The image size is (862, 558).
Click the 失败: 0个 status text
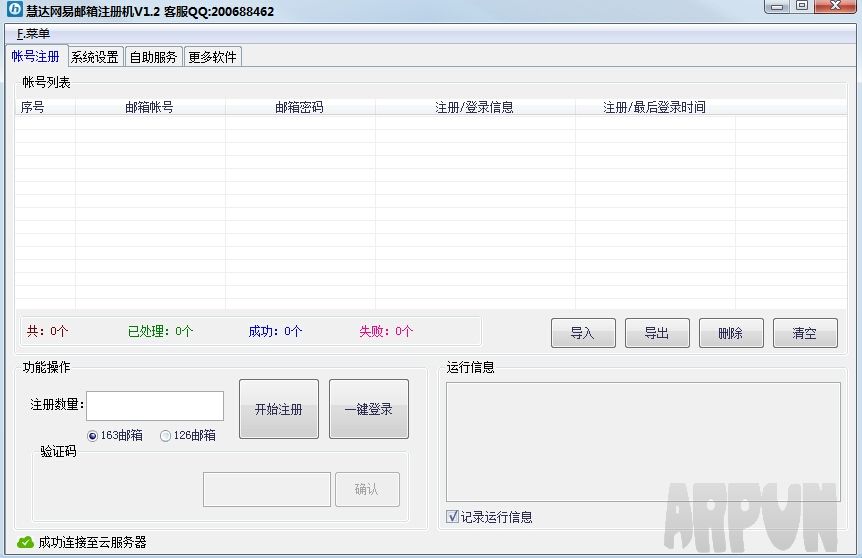click(386, 331)
